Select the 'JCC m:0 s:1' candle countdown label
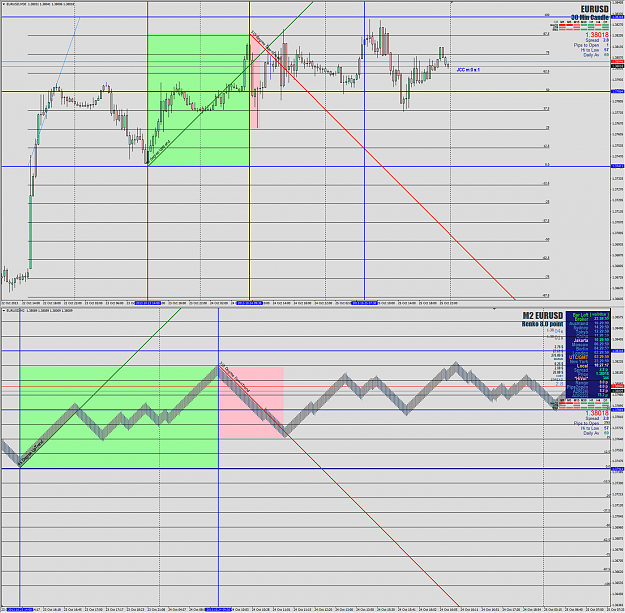The width and height of the screenshot is (625, 613). point(468,70)
